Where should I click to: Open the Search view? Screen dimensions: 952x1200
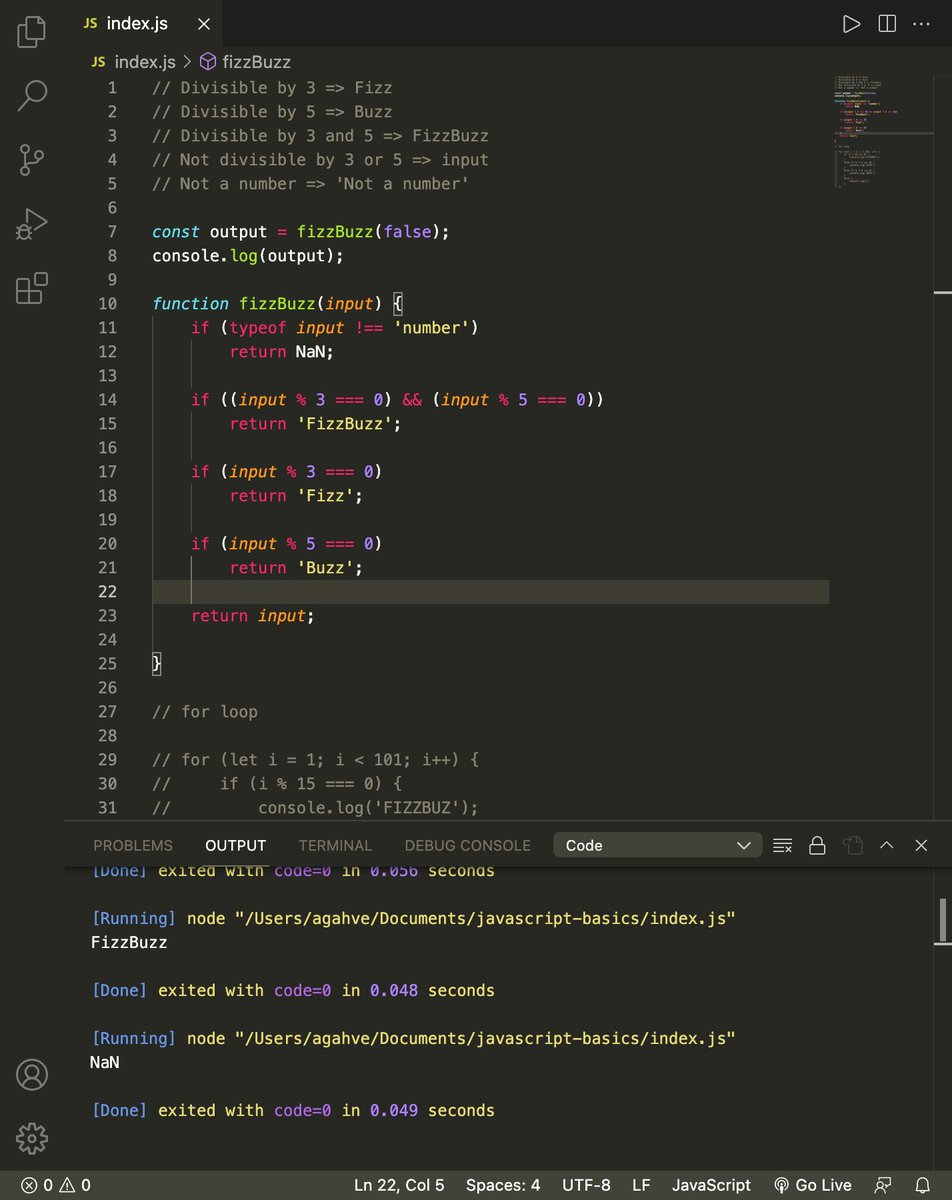point(31,95)
